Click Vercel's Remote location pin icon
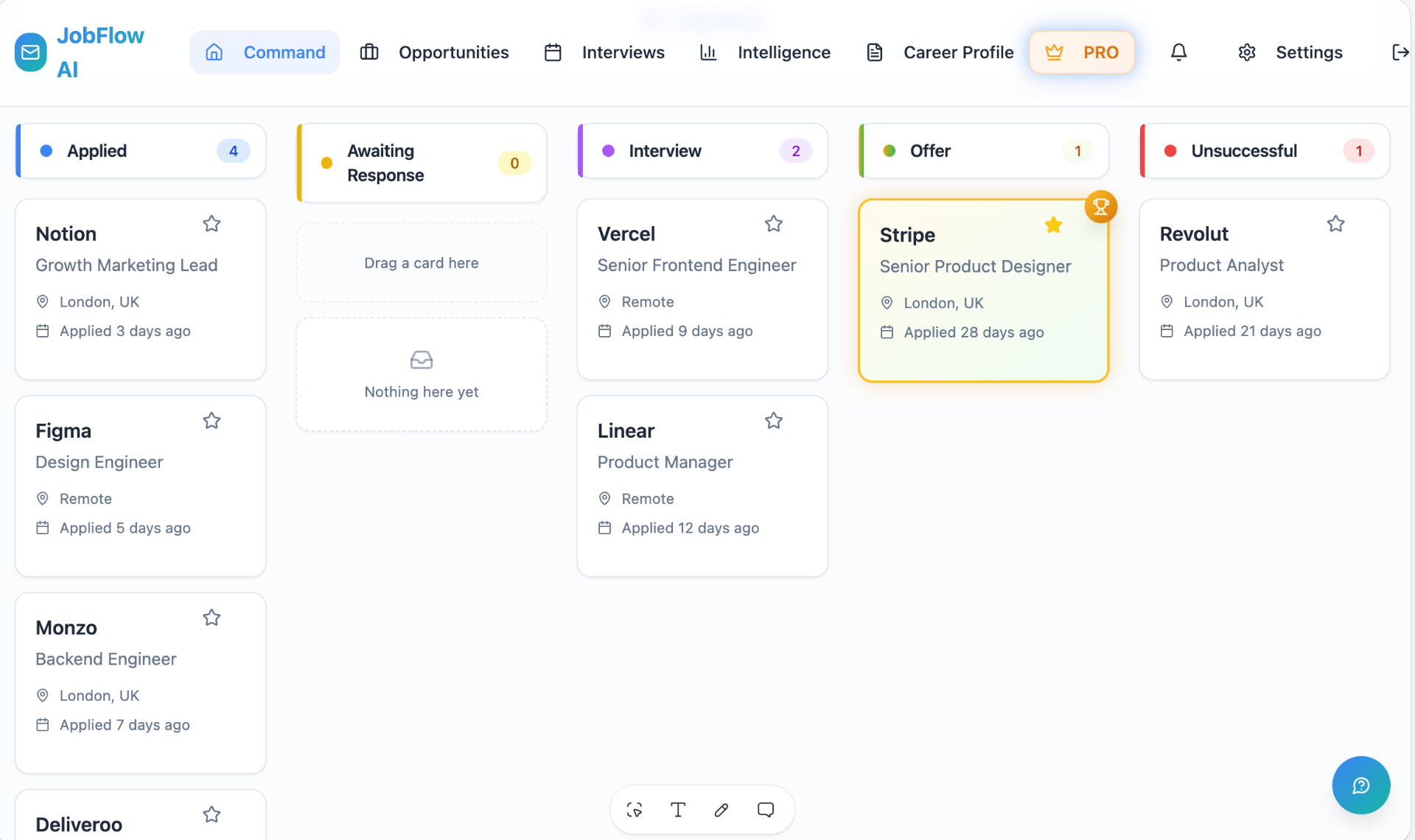Screen dimensions: 1415x840 click(605, 301)
